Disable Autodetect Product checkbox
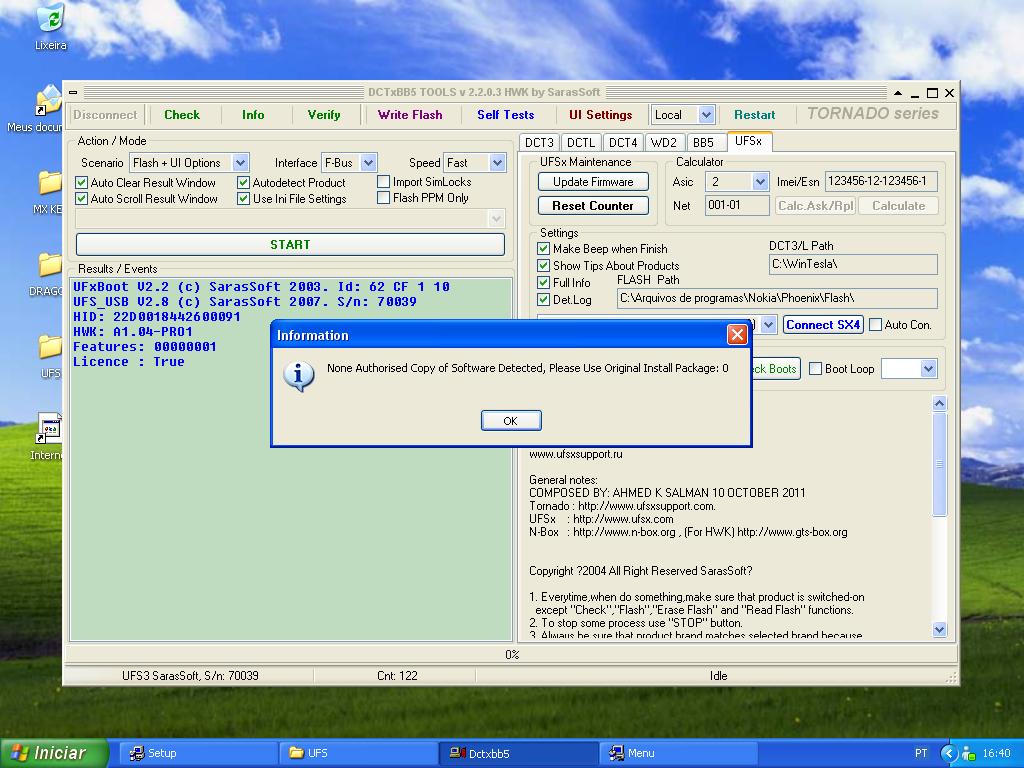The width and height of the screenshot is (1024, 768). coord(244,182)
